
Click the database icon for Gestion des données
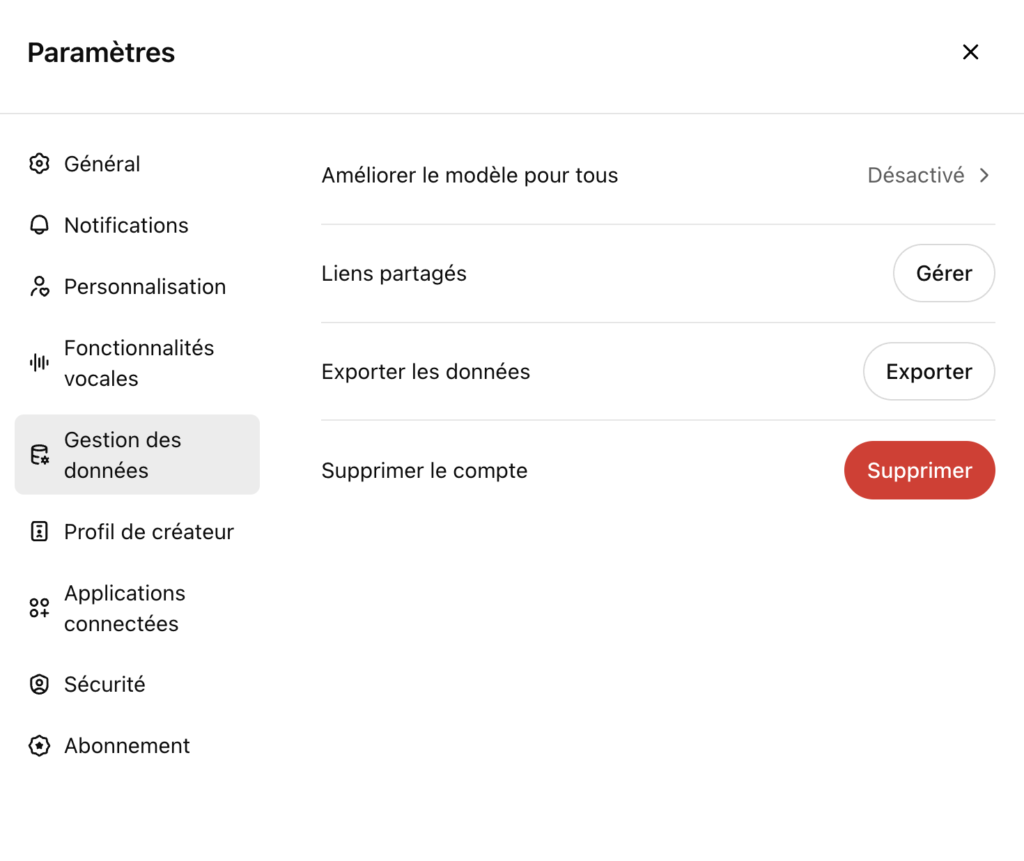pos(39,455)
